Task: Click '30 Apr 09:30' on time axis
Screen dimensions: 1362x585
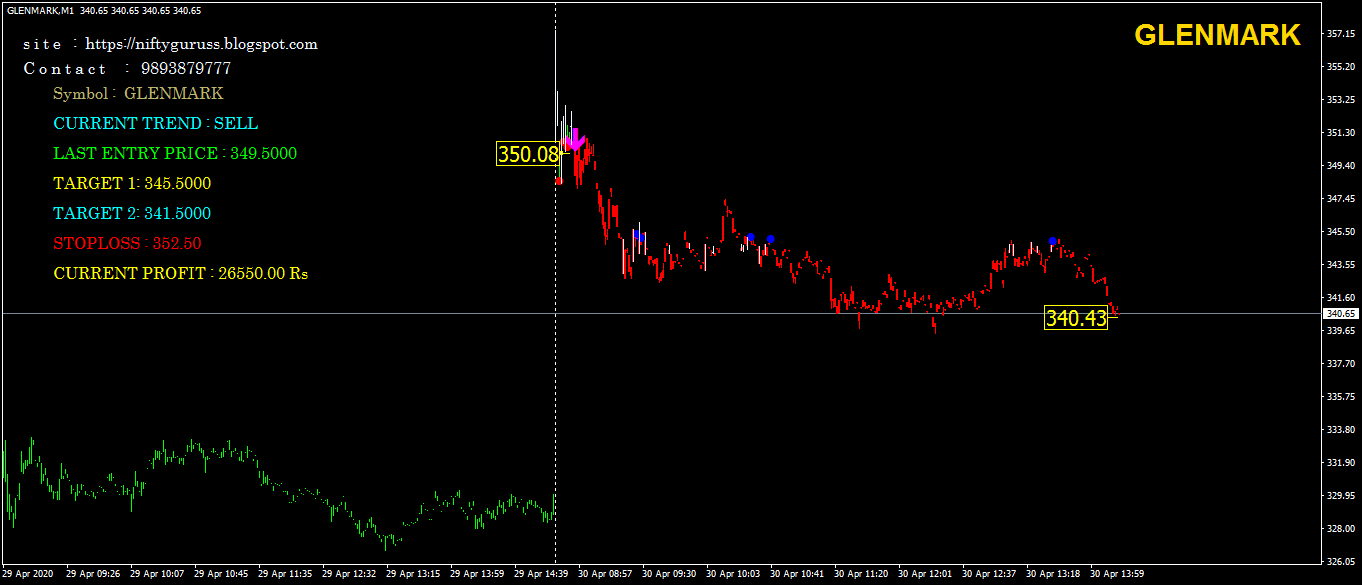Action: (x=670, y=575)
